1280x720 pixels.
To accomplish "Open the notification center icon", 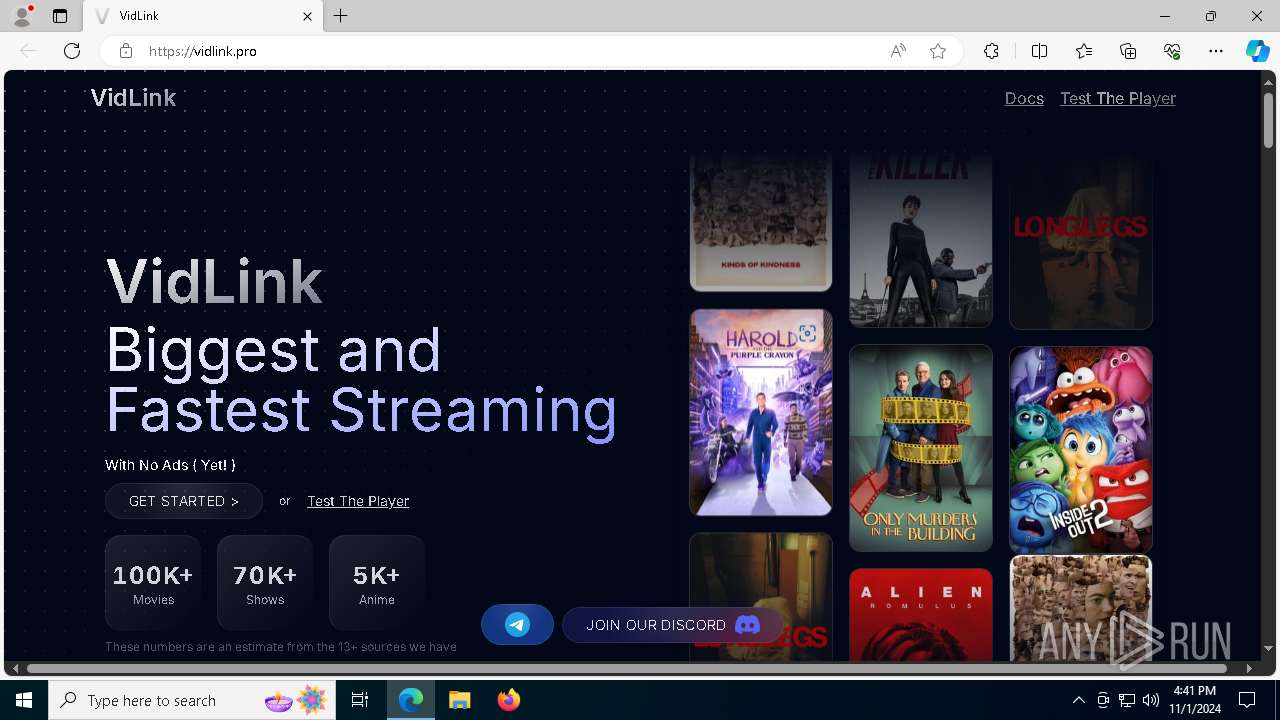I will (1247, 700).
